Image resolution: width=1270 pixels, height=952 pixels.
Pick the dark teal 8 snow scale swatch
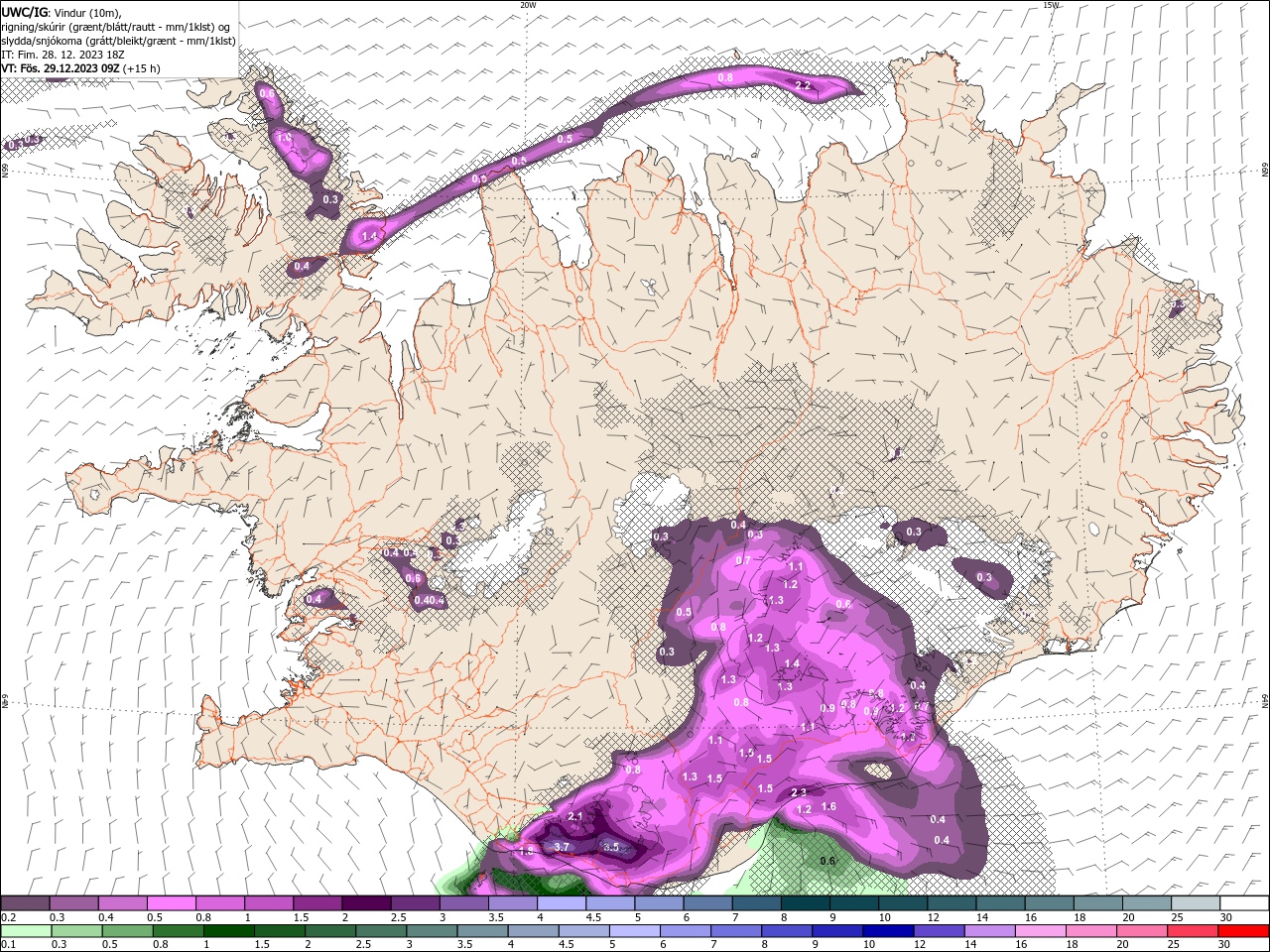point(806,903)
